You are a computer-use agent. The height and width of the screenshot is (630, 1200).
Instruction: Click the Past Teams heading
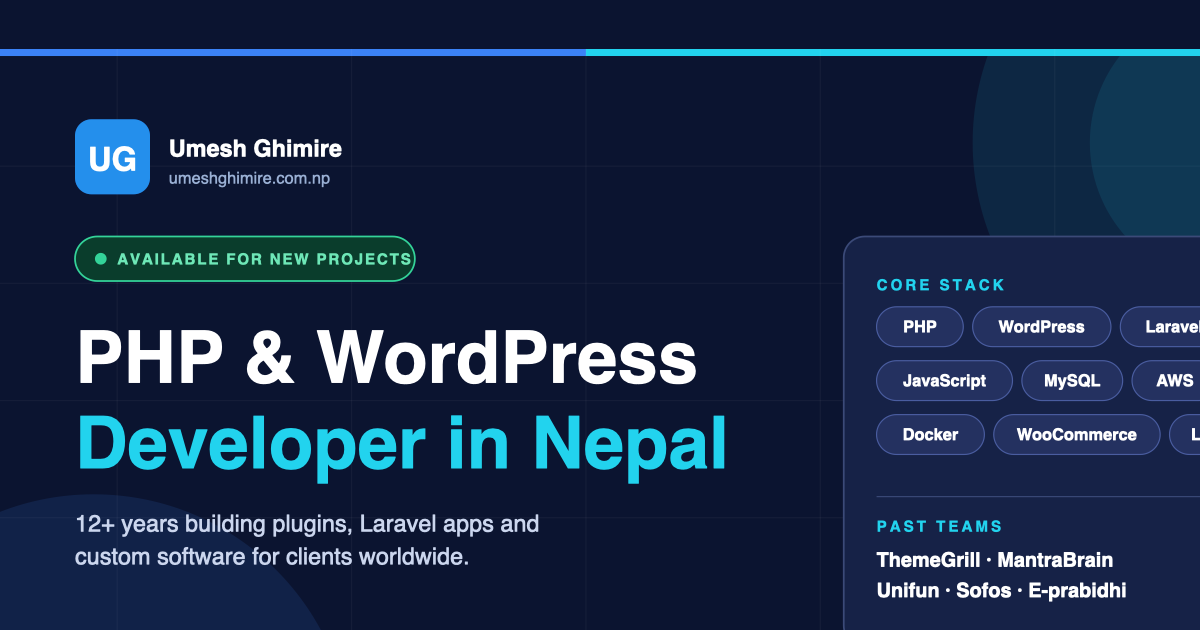[940, 526]
